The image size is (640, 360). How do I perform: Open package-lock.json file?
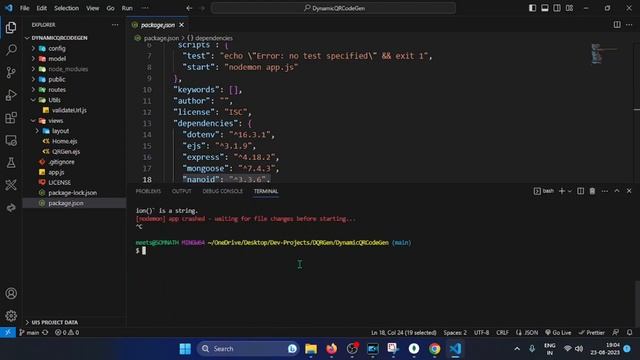point(73,193)
